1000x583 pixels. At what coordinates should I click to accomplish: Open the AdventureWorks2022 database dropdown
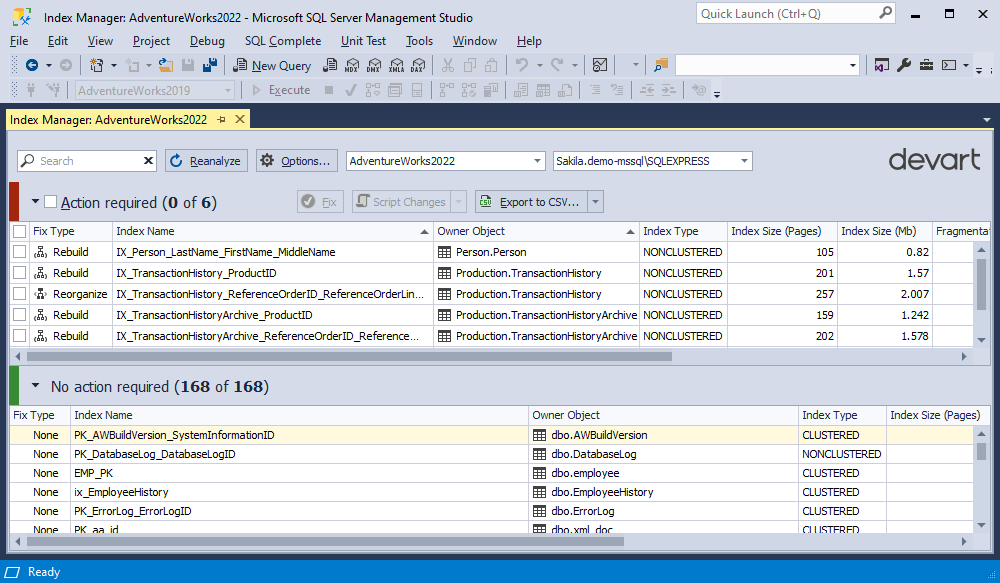536,160
